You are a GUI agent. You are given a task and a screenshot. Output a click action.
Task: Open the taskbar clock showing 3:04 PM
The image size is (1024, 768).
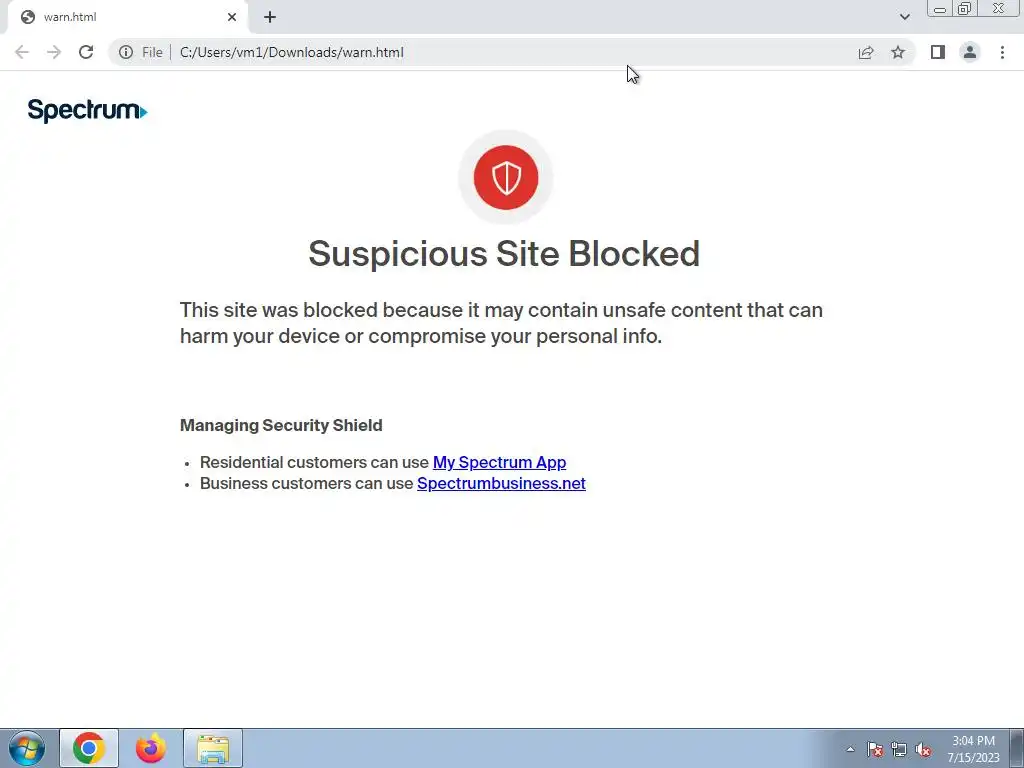[973, 749]
